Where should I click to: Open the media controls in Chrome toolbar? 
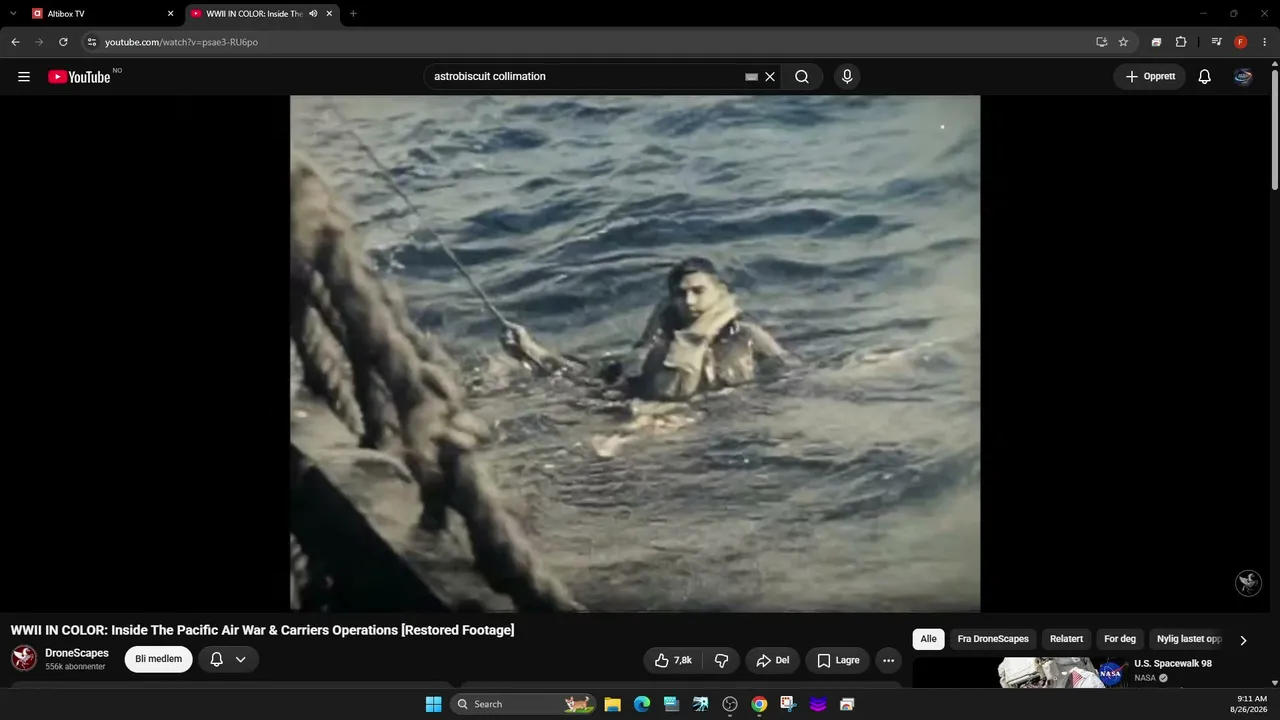pyautogui.click(x=1216, y=42)
